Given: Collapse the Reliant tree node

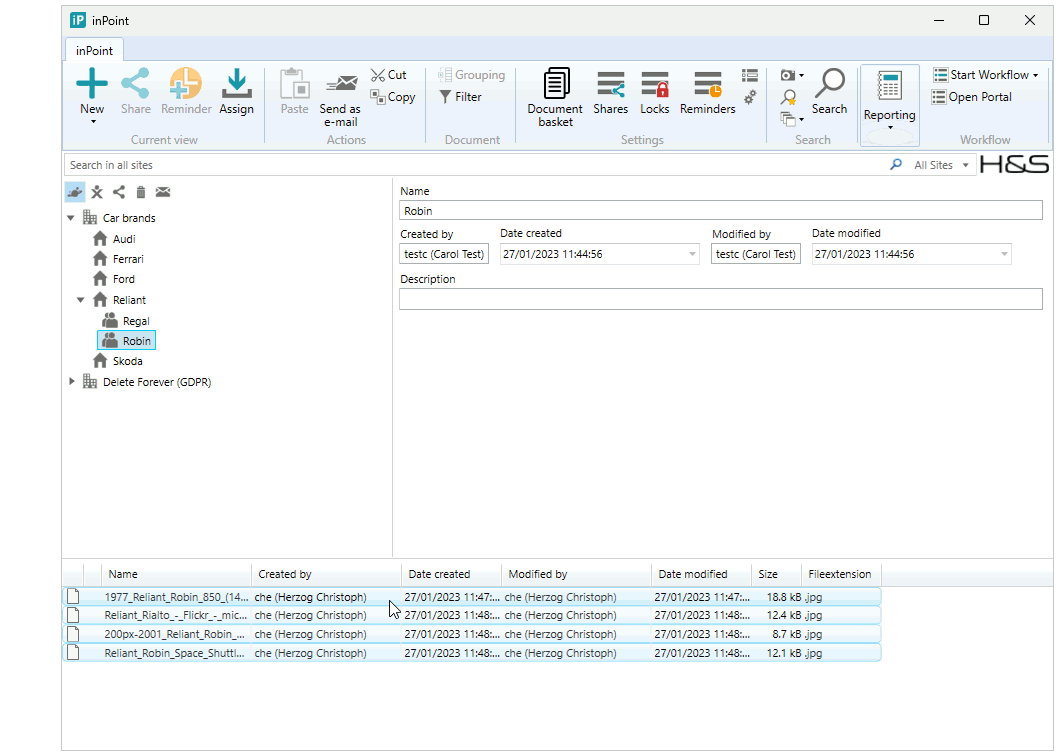Looking at the screenshot, I should pos(81,300).
